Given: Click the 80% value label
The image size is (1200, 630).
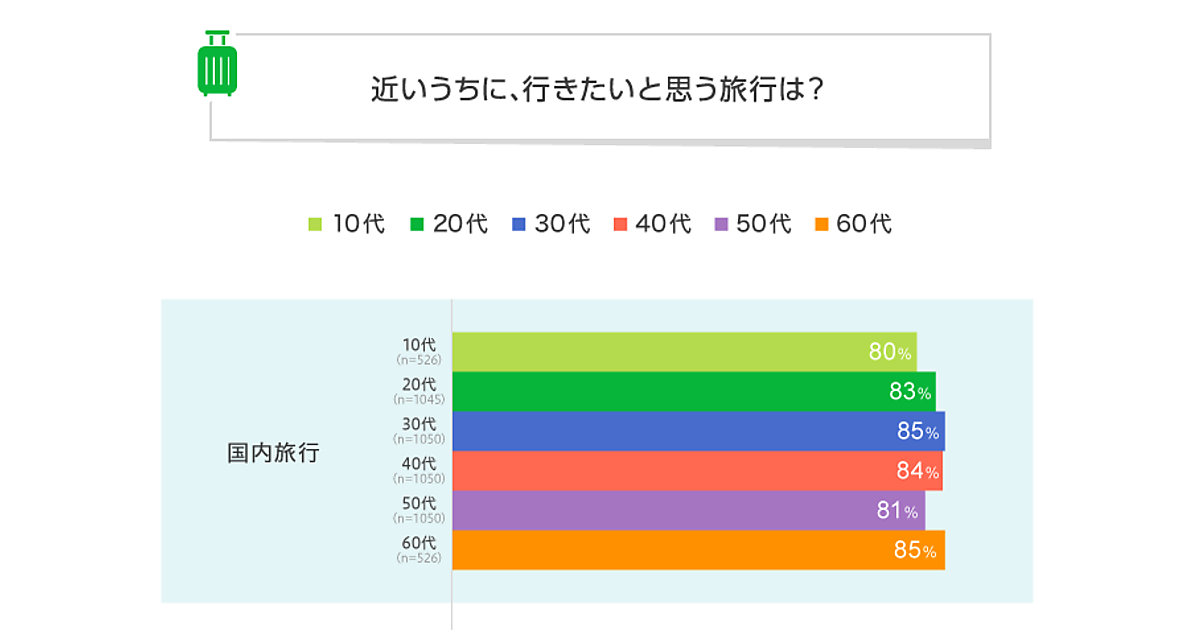Looking at the screenshot, I should 890,352.
